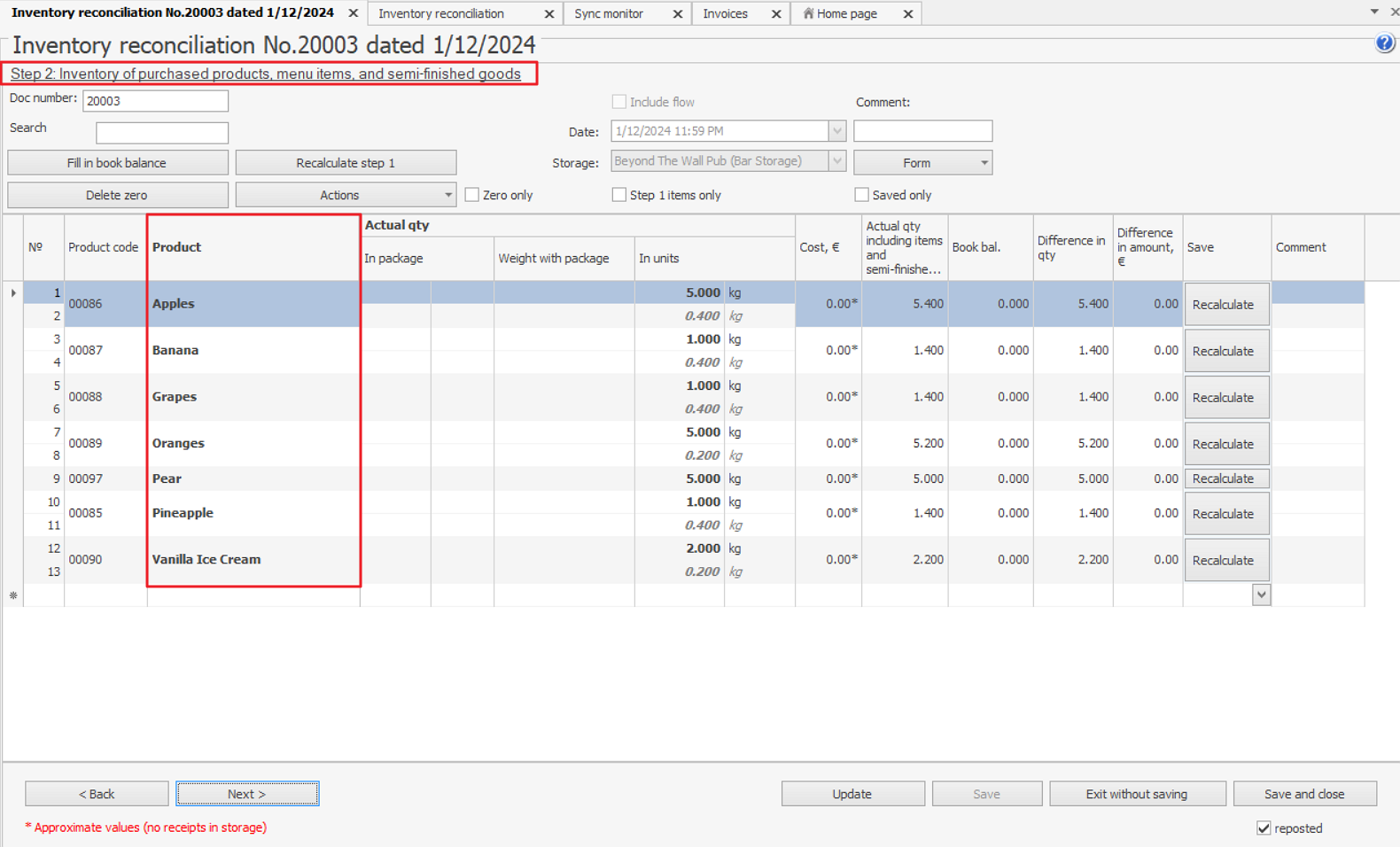Click the Next button
The height and width of the screenshot is (847, 1400).
[247, 794]
